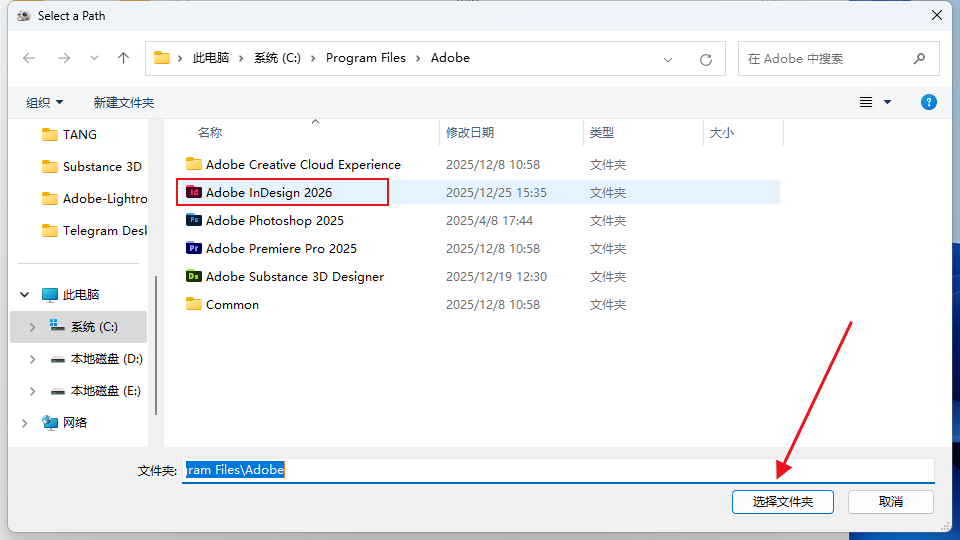Sort by the 名称 column header
The width and height of the screenshot is (960, 540).
click(209, 133)
